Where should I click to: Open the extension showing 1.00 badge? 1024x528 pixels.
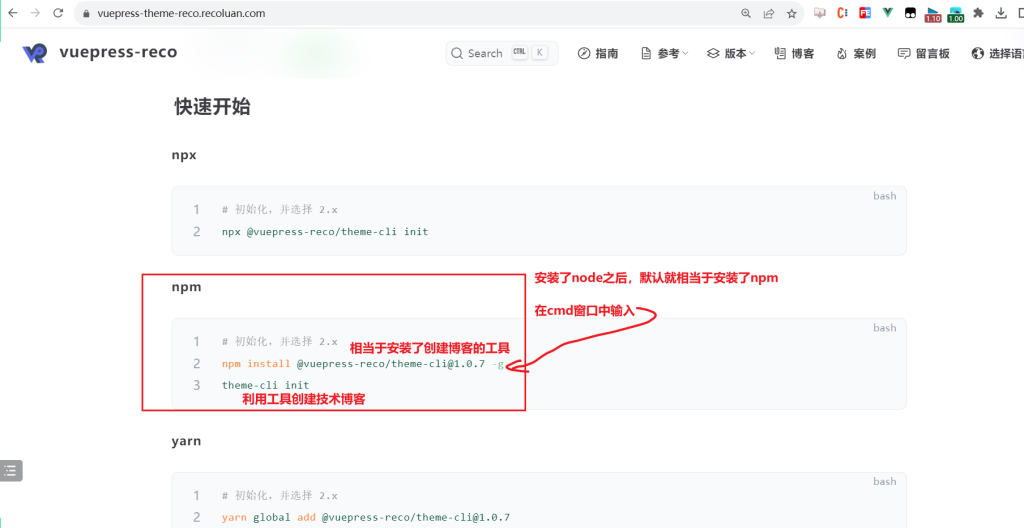(x=955, y=14)
